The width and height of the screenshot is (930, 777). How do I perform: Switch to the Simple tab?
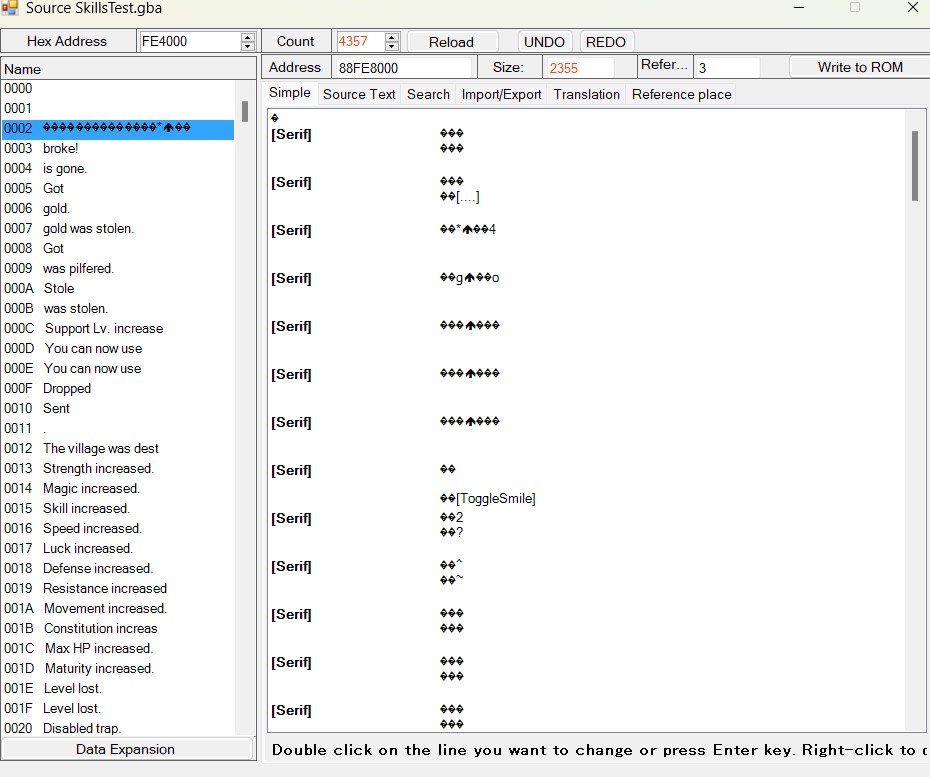point(289,93)
